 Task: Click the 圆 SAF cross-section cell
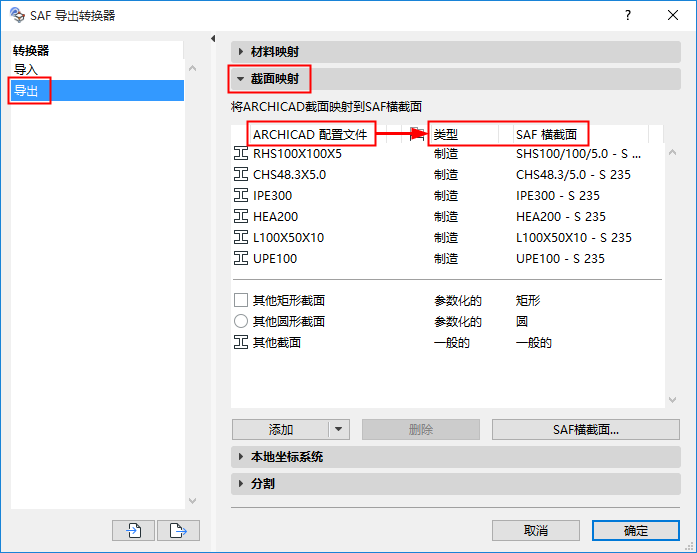coord(522,321)
